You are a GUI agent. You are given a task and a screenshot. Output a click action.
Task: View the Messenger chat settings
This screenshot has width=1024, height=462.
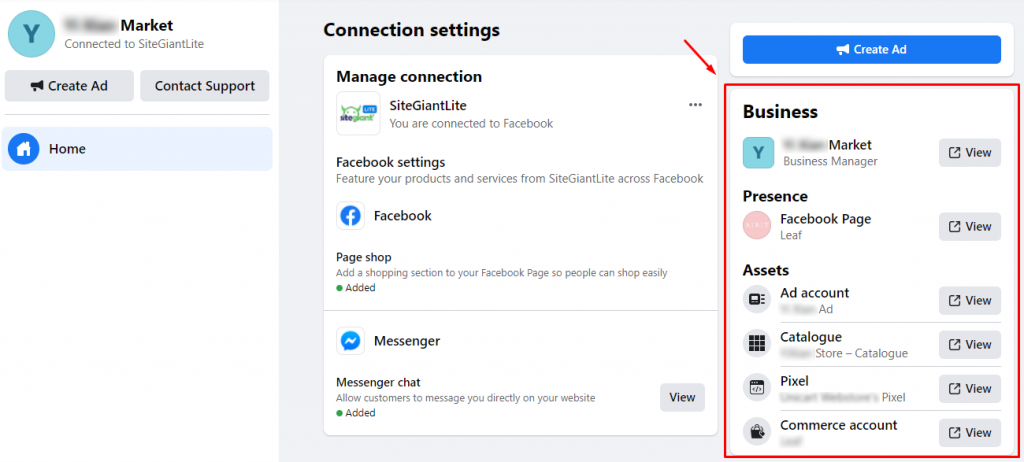click(682, 397)
